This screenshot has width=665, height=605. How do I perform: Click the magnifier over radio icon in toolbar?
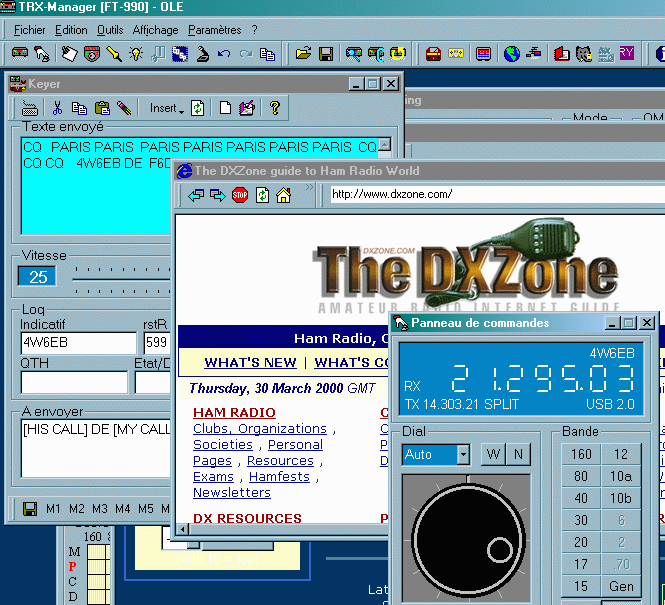353,54
